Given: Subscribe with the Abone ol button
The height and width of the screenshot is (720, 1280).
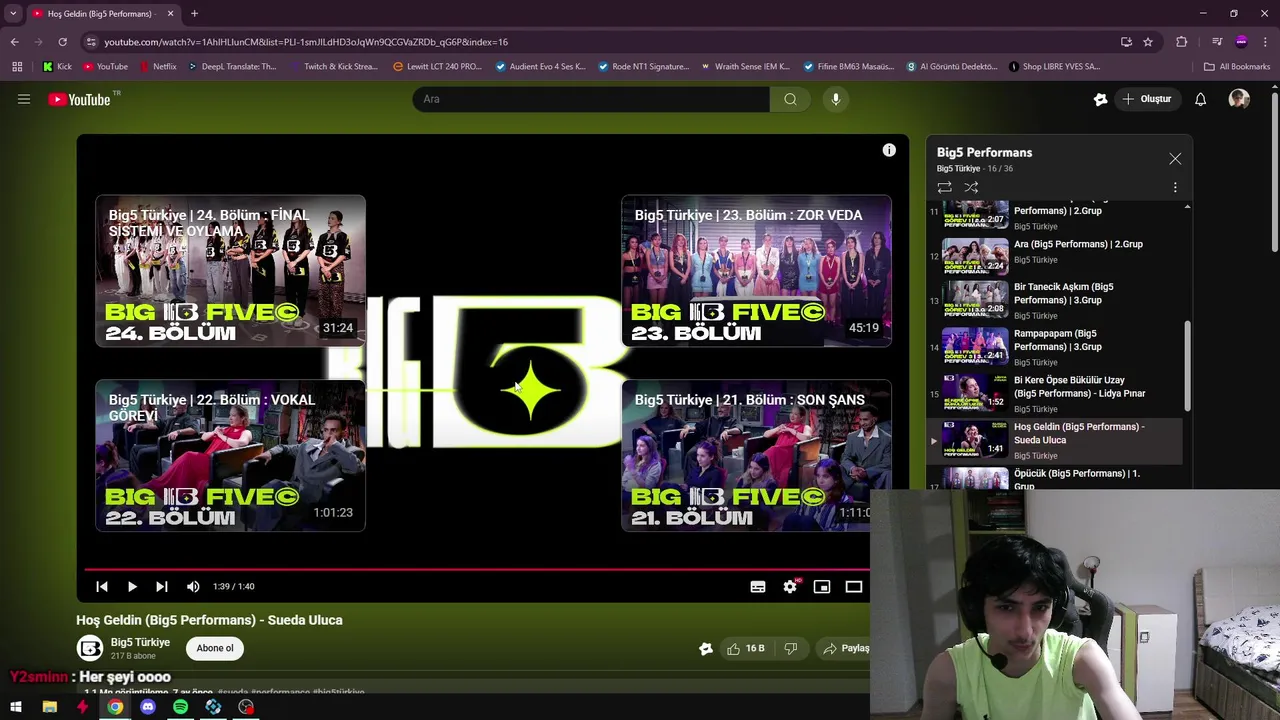Looking at the screenshot, I should pos(215,648).
